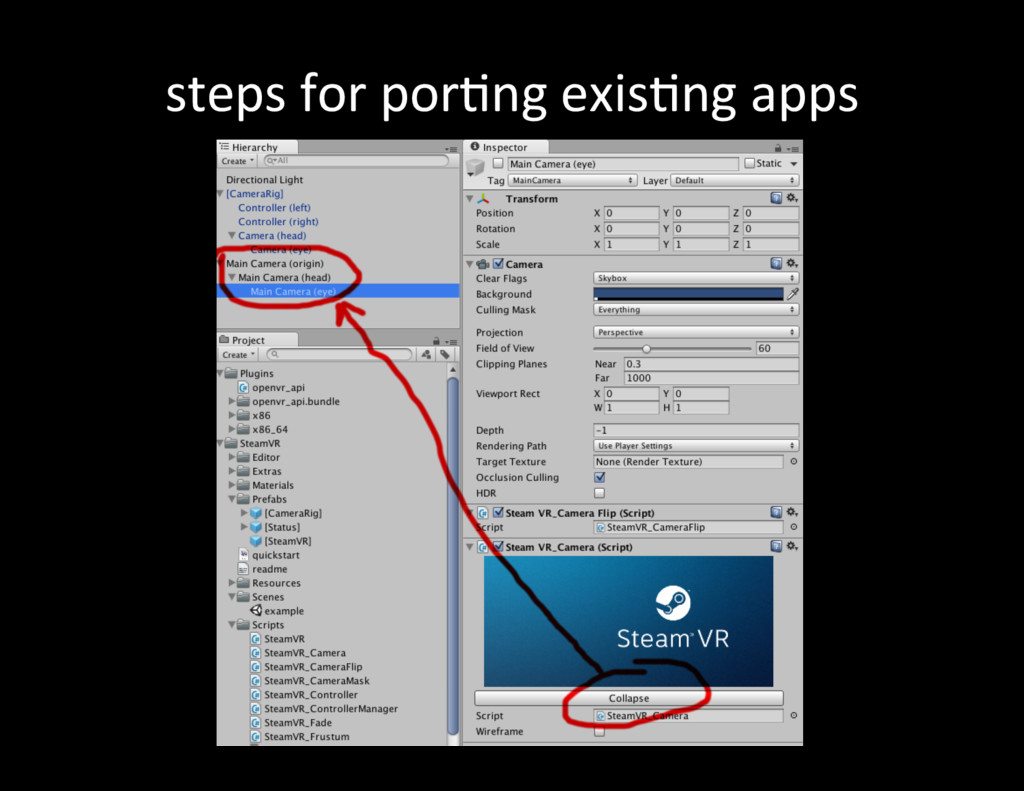This screenshot has width=1024, height=791.
Task: Open the Transform component help book icon
Action: (x=776, y=198)
